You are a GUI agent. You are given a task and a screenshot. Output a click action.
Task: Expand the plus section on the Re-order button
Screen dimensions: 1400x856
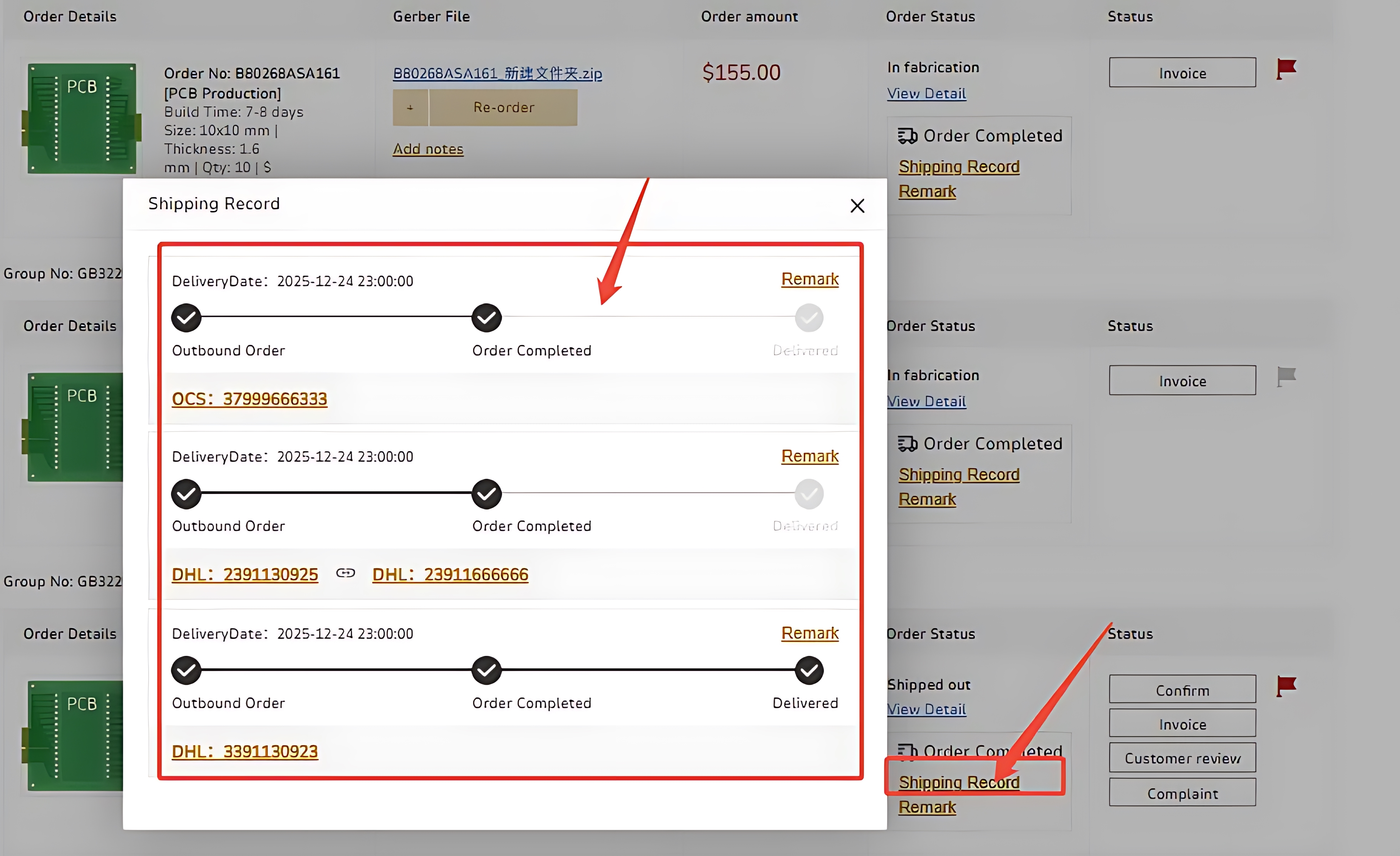[x=410, y=107]
